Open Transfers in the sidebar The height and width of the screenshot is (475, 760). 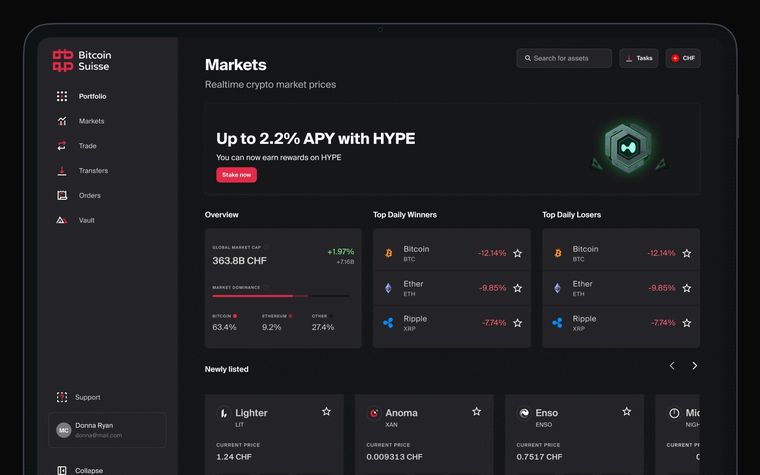[x=94, y=171]
